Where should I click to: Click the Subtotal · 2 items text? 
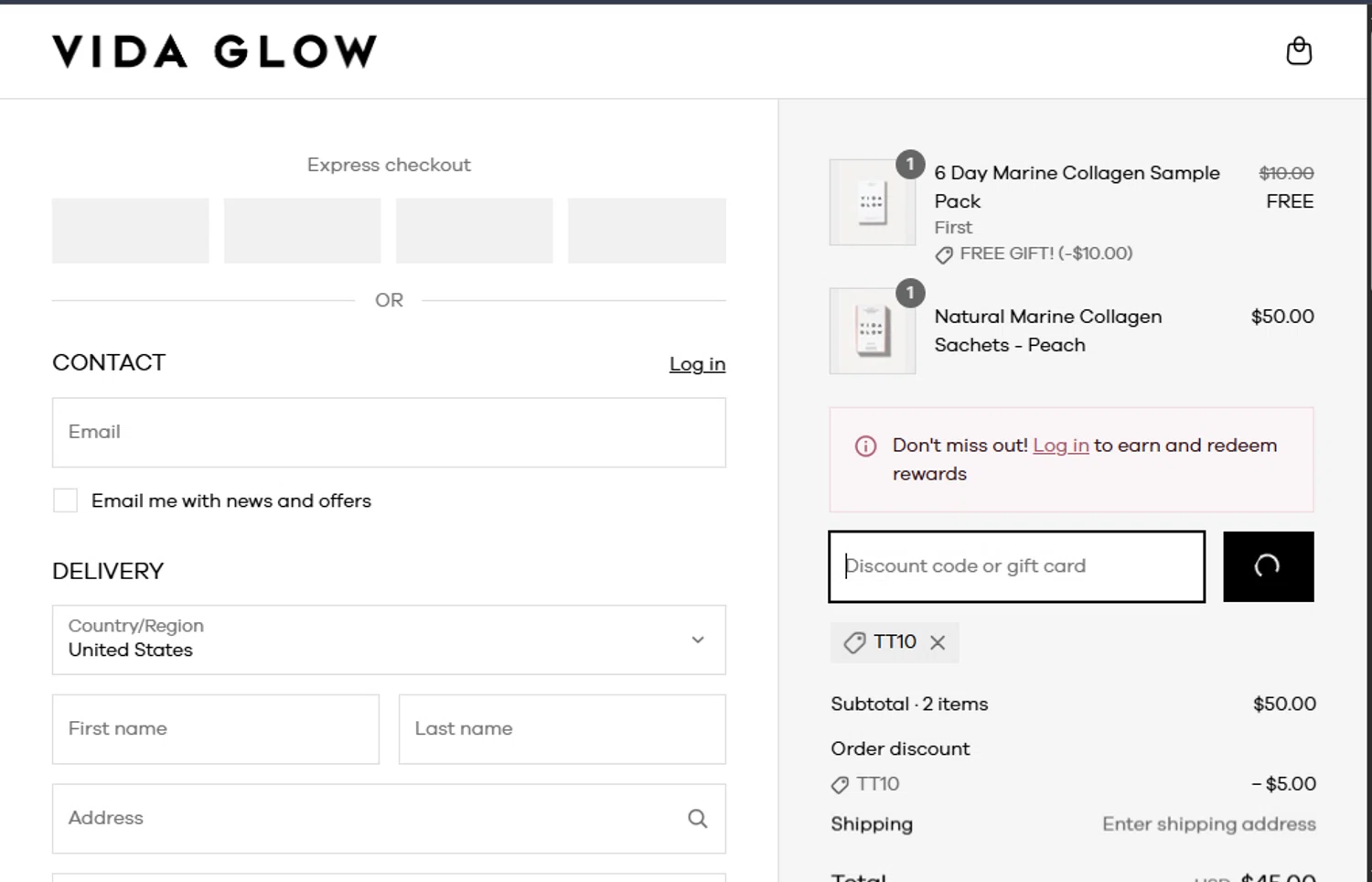[x=909, y=705]
